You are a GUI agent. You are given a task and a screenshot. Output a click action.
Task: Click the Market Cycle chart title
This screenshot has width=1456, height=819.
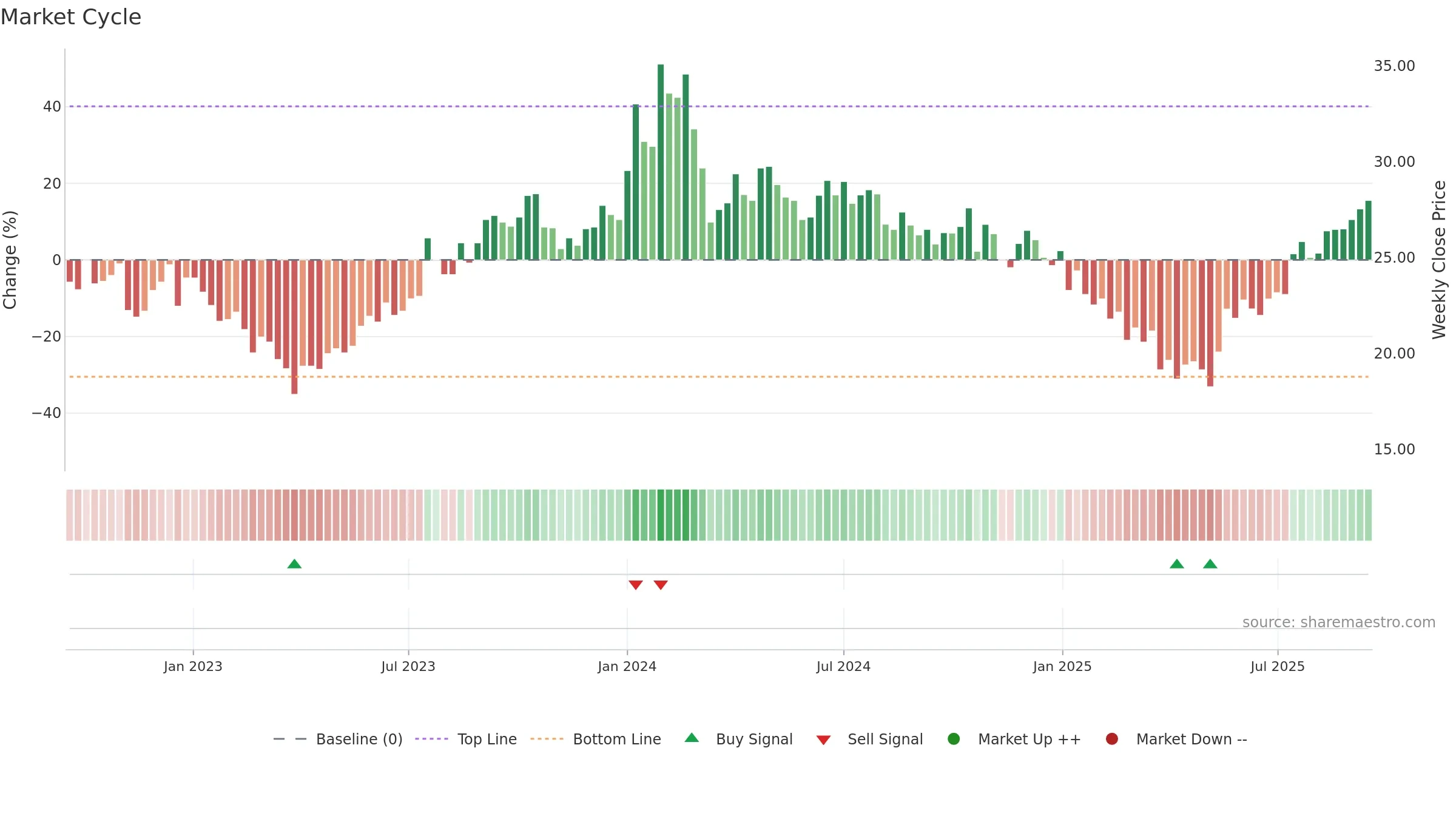[x=71, y=17]
